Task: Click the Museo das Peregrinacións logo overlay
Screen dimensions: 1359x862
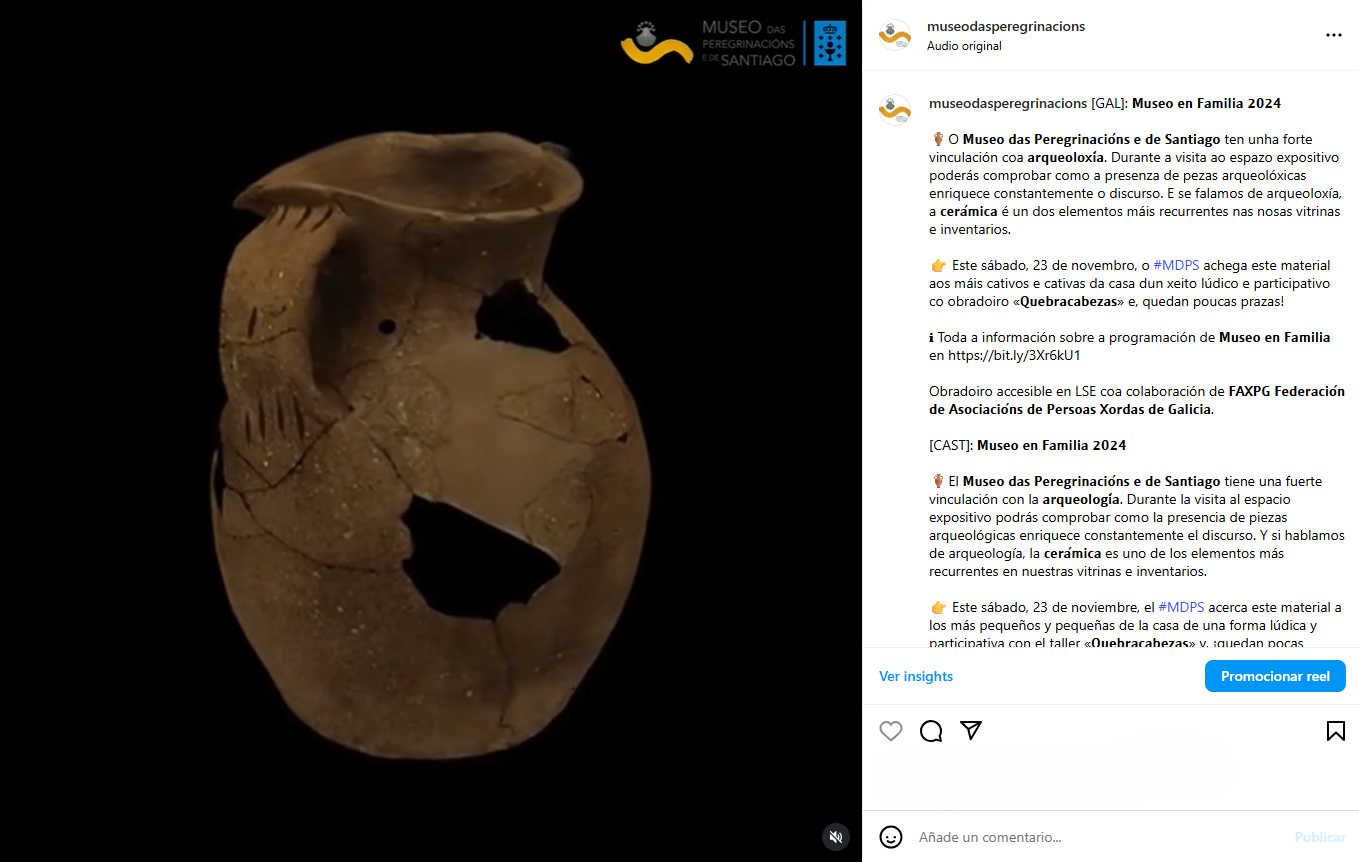Action: [709, 44]
